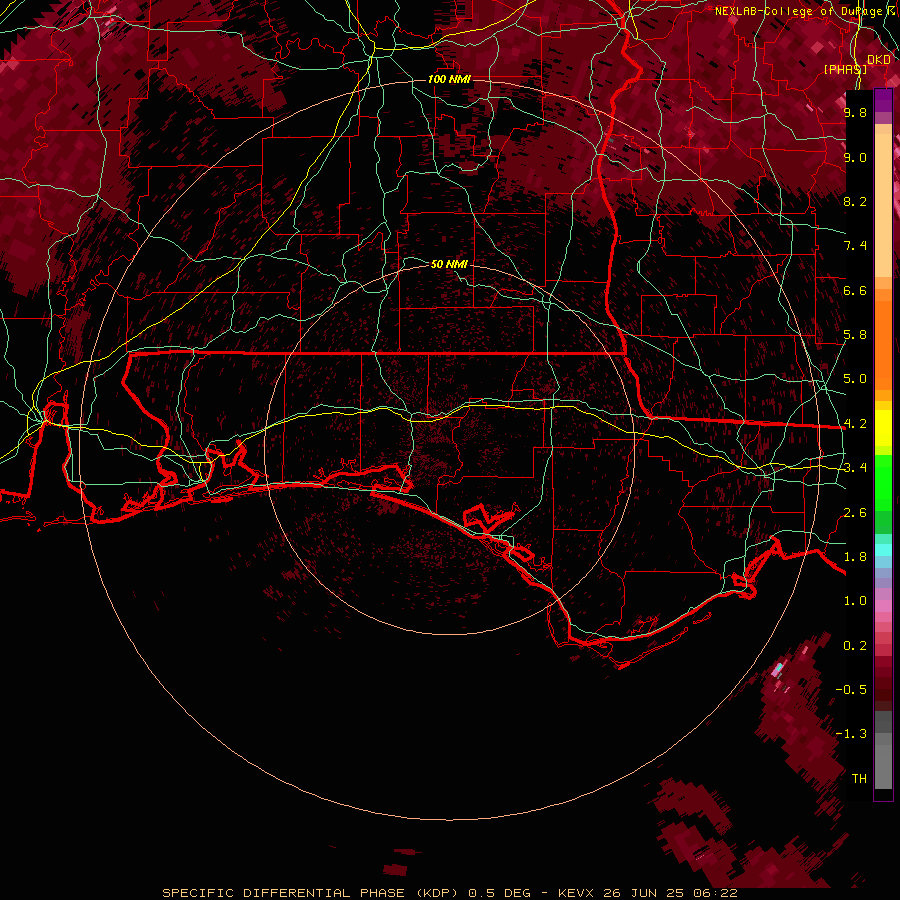
Task: Click the pink swatch in the color bar
Action: click(883, 606)
